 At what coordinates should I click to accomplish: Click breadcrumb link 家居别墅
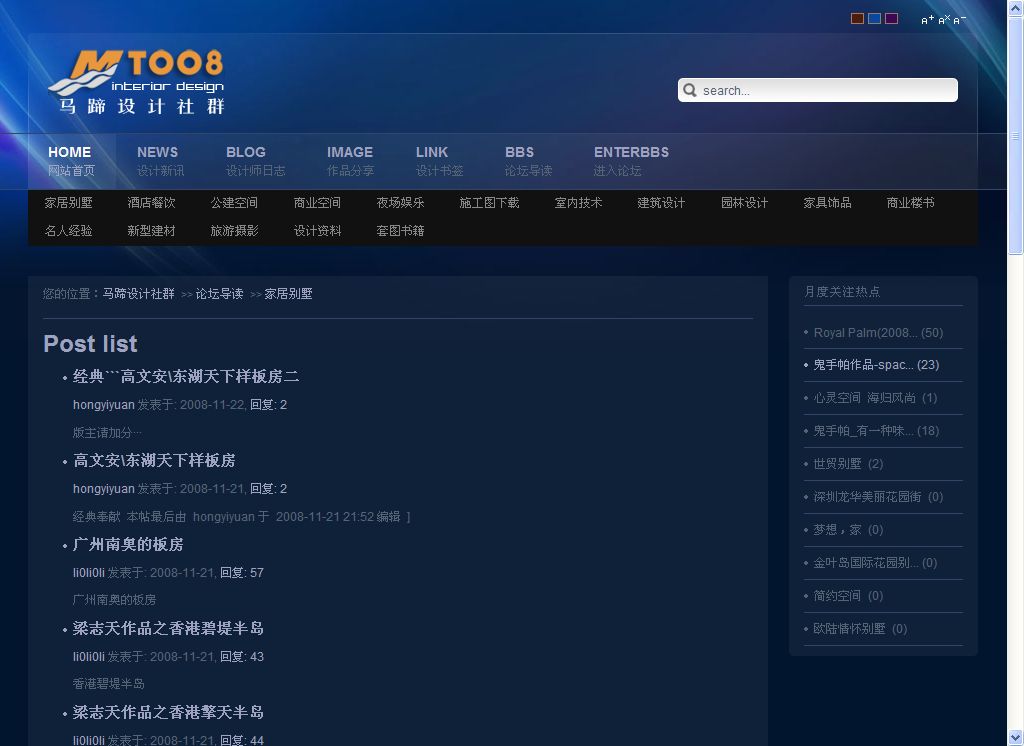289,294
